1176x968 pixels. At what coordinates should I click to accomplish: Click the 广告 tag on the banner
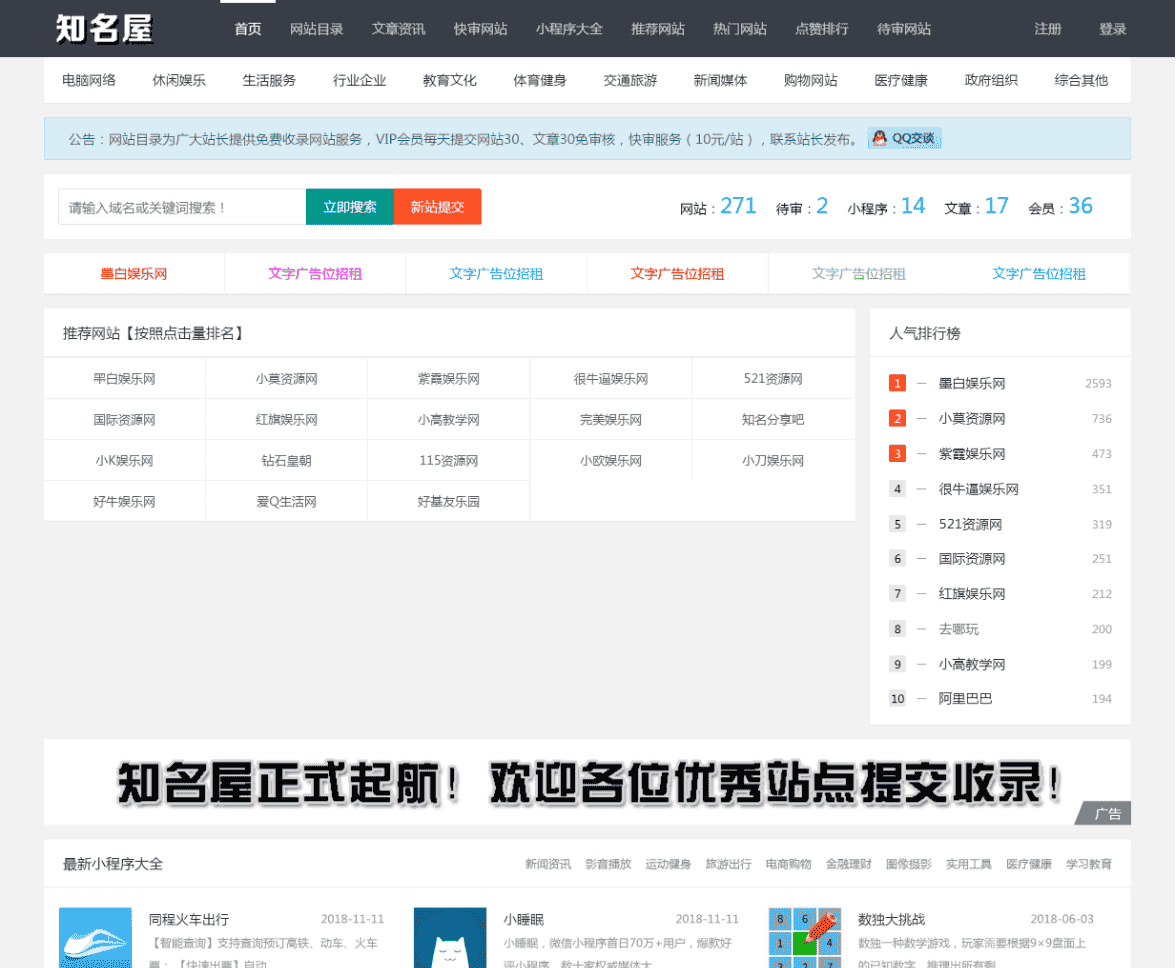point(1106,814)
